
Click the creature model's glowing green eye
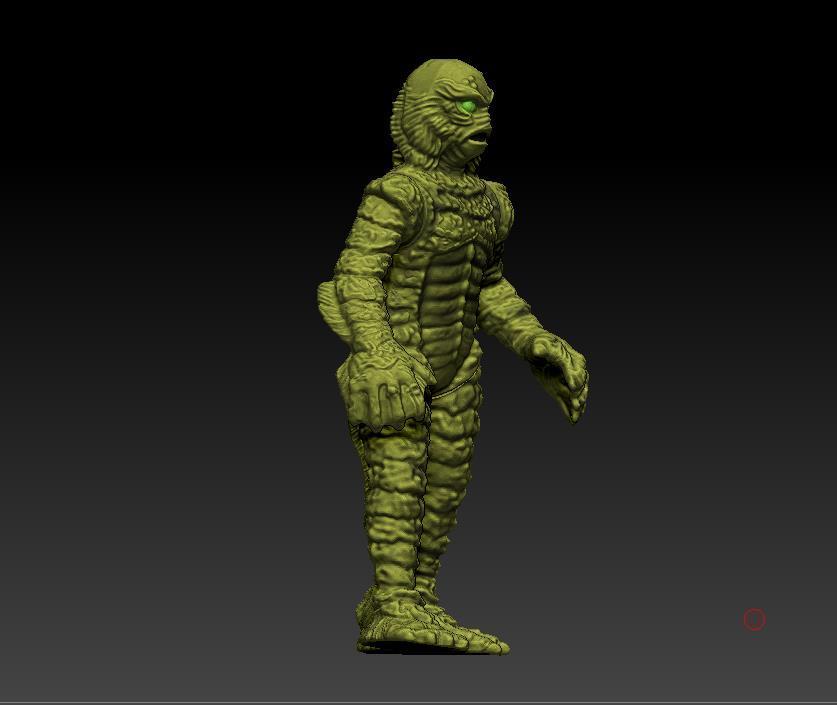point(467,108)
